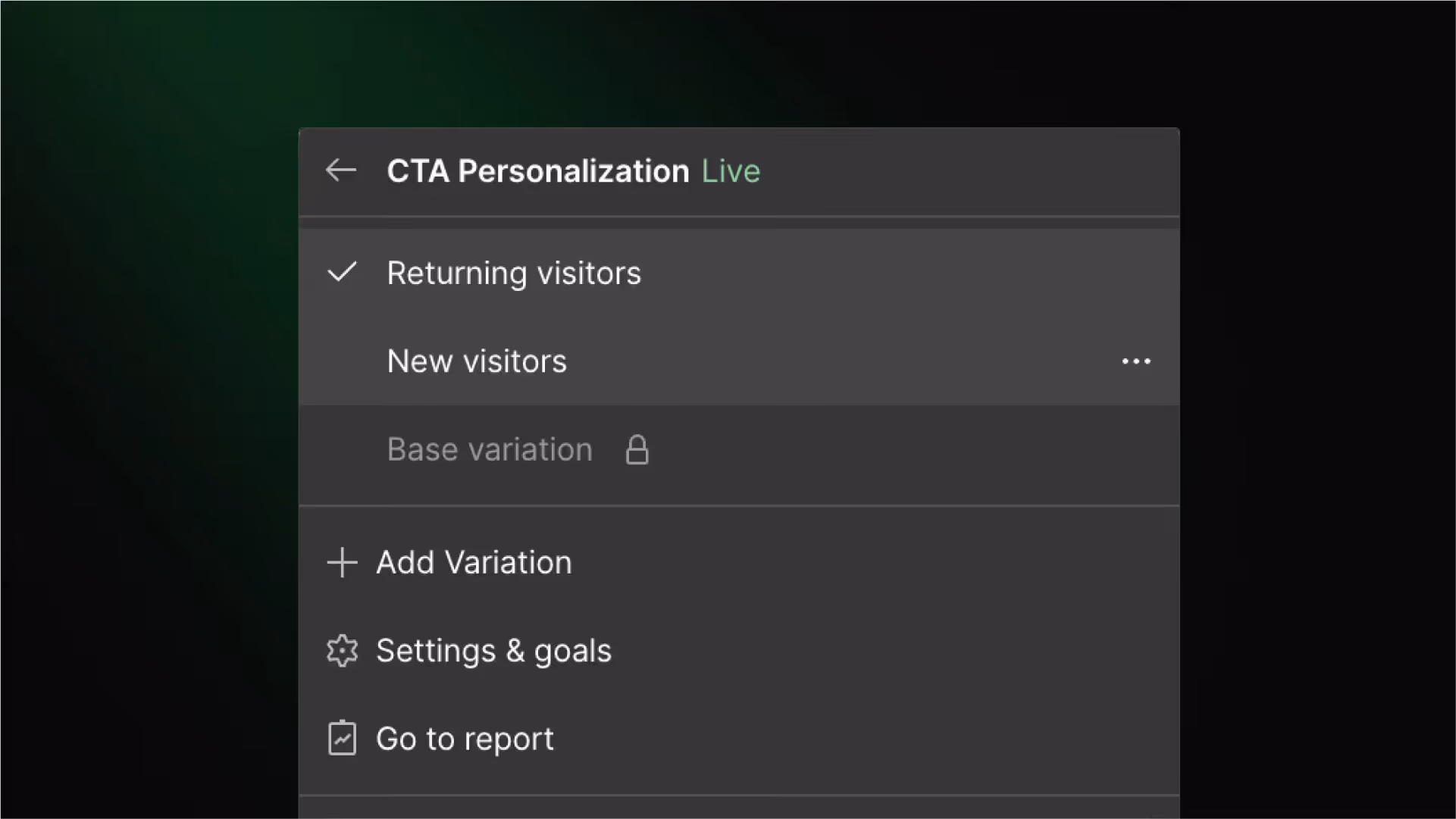Click the Add Variation button
The image size is (1456, 819).
474,562
